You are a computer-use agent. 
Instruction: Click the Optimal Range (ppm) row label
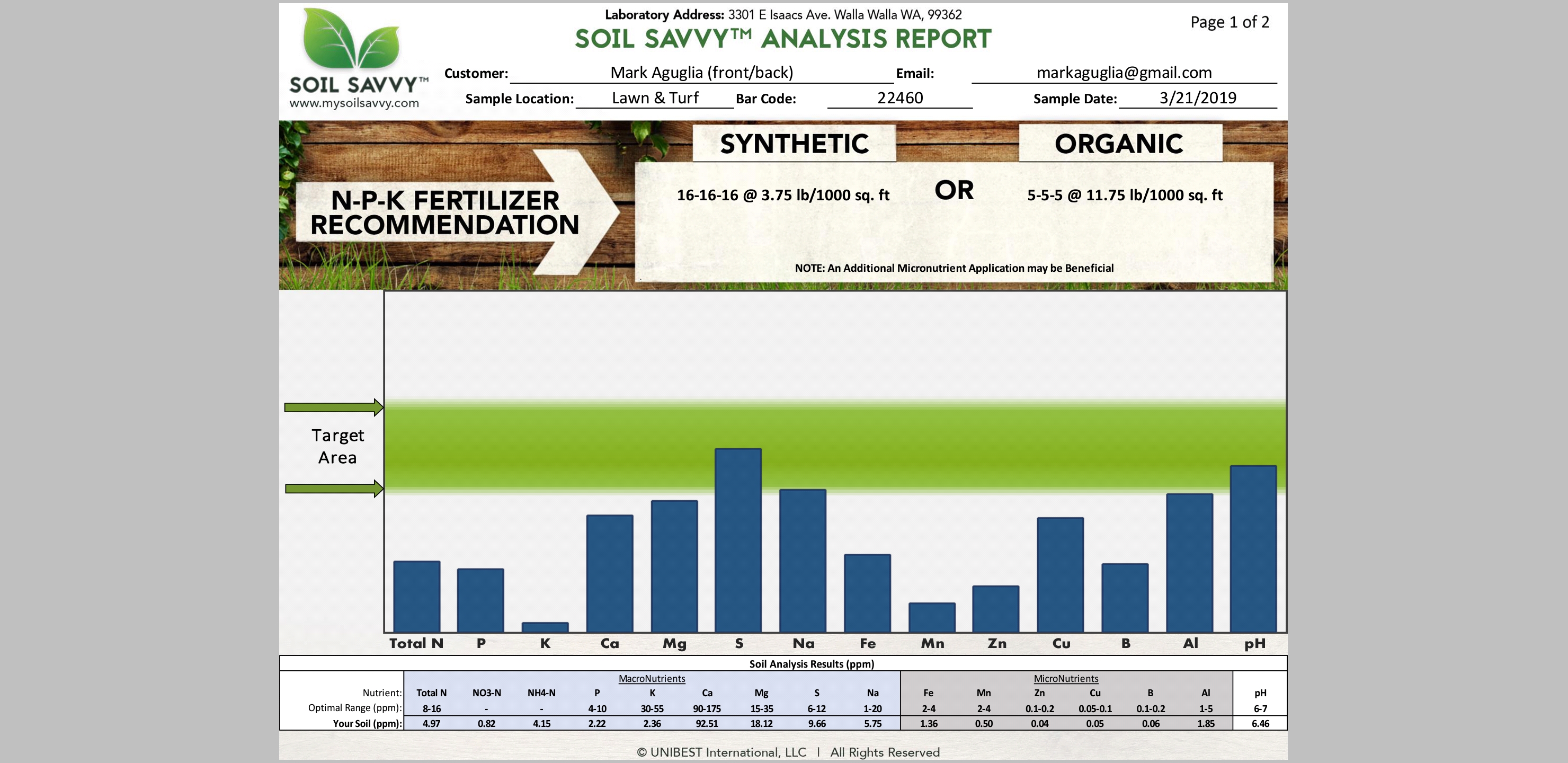click(x=355, y=707)
